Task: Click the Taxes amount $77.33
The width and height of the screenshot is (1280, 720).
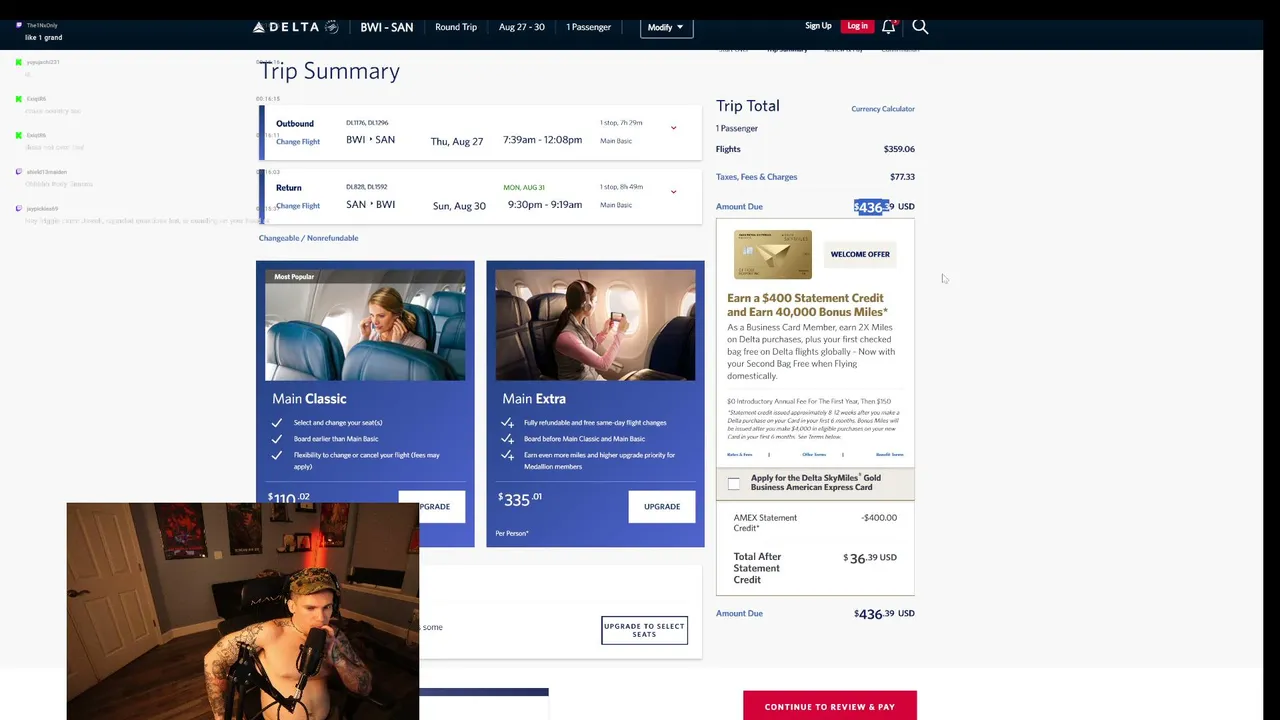Action: point(902,177)
